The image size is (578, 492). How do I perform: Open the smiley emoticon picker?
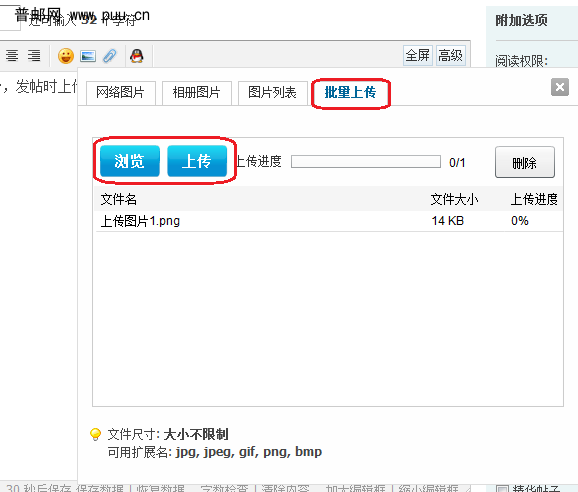(x=66, y=56)
